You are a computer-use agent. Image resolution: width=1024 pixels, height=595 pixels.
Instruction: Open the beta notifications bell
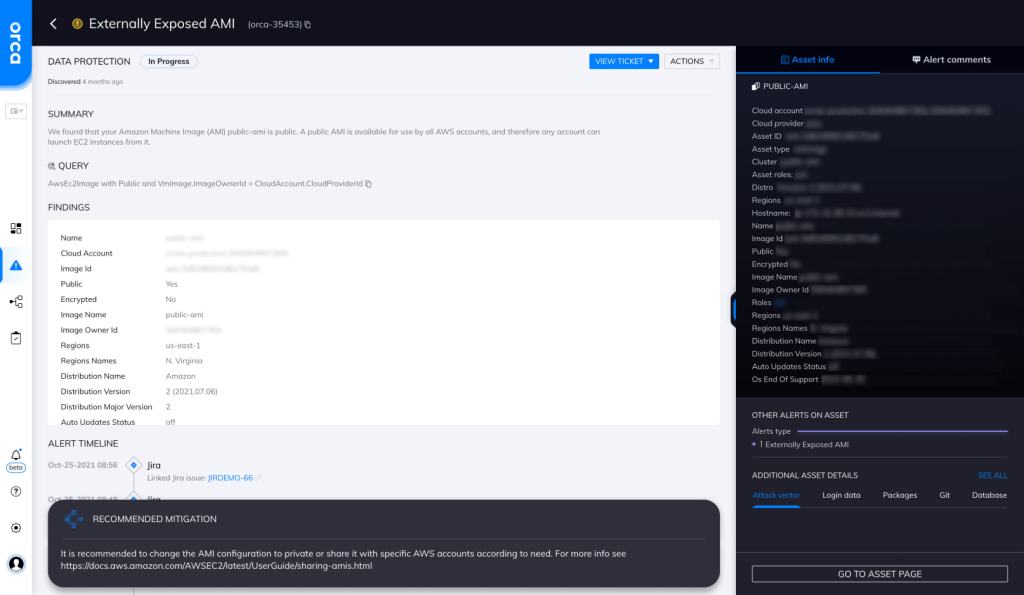[16, 455]
